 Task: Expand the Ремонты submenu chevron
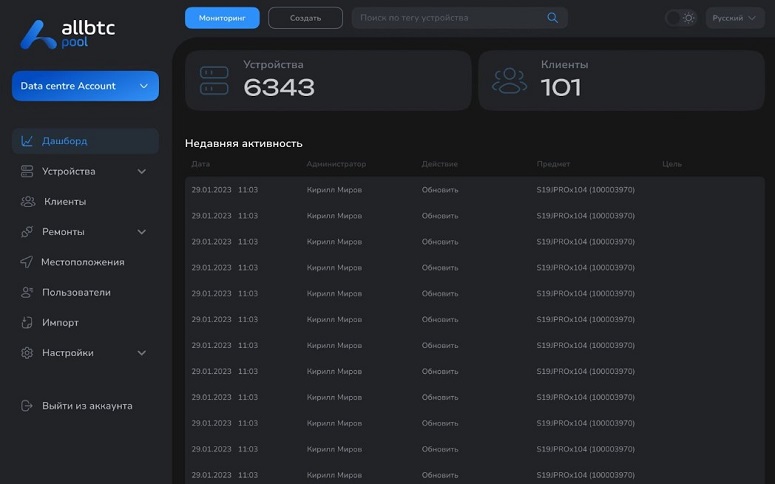tap(142, 232)
